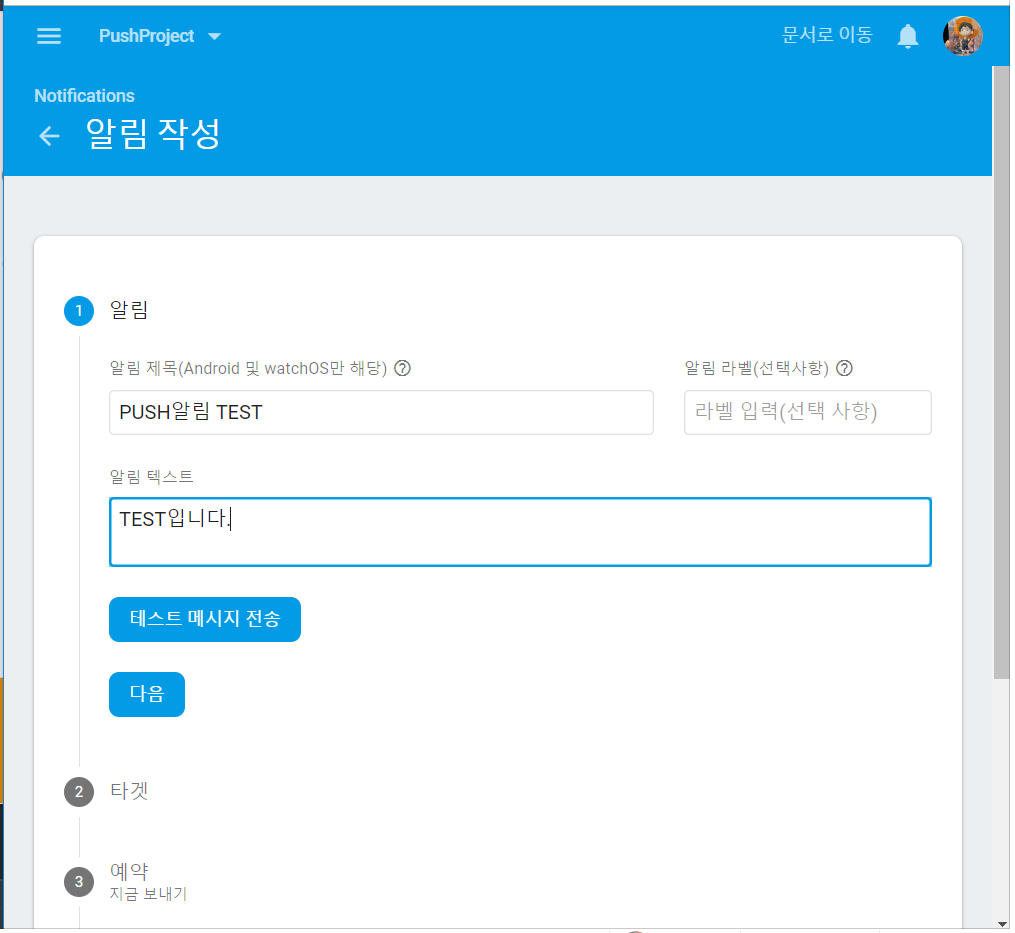1015x933 pixels.
Task: Open the Notifications breadcrumb
Action: coord(84,95)
